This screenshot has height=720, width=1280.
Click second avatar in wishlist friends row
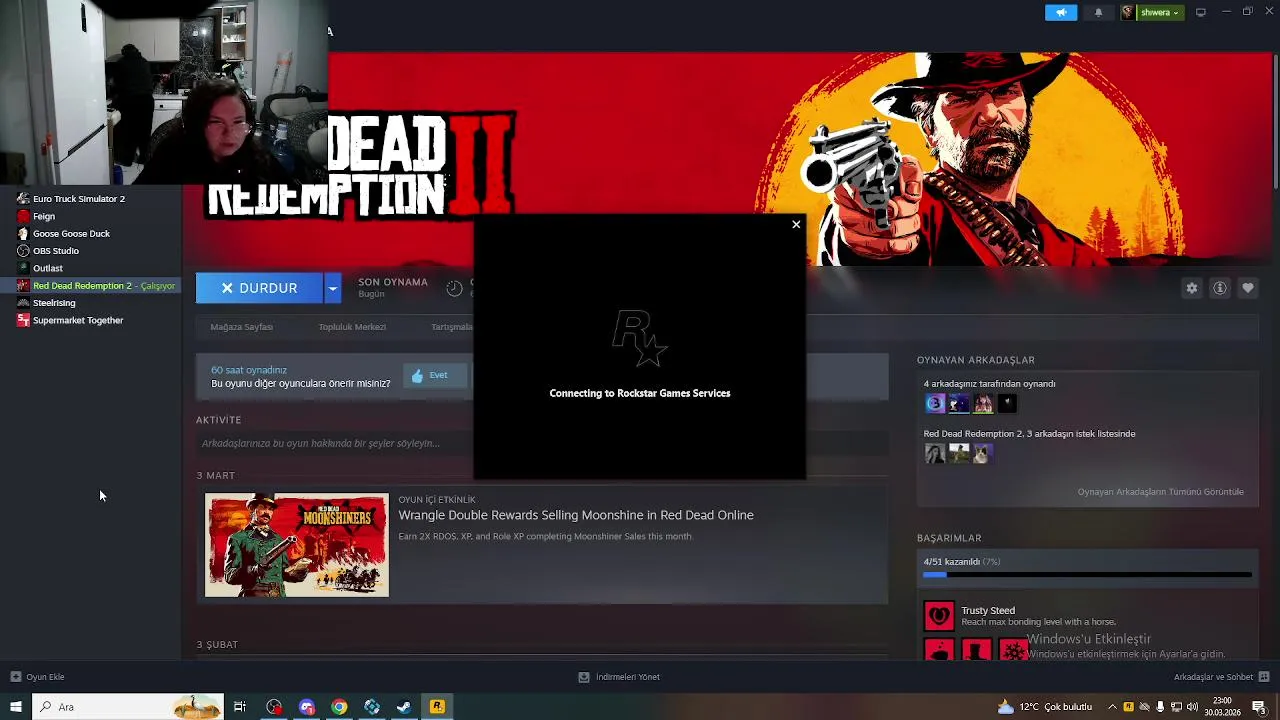(x=959, y=454)
